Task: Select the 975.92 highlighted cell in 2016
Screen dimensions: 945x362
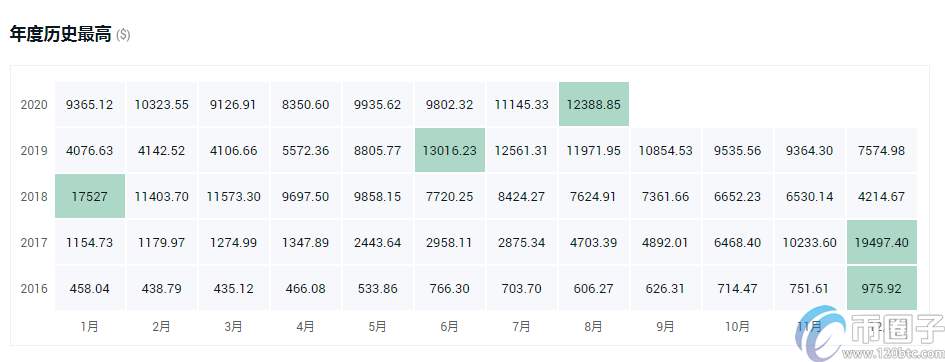Action: point(882,289)
